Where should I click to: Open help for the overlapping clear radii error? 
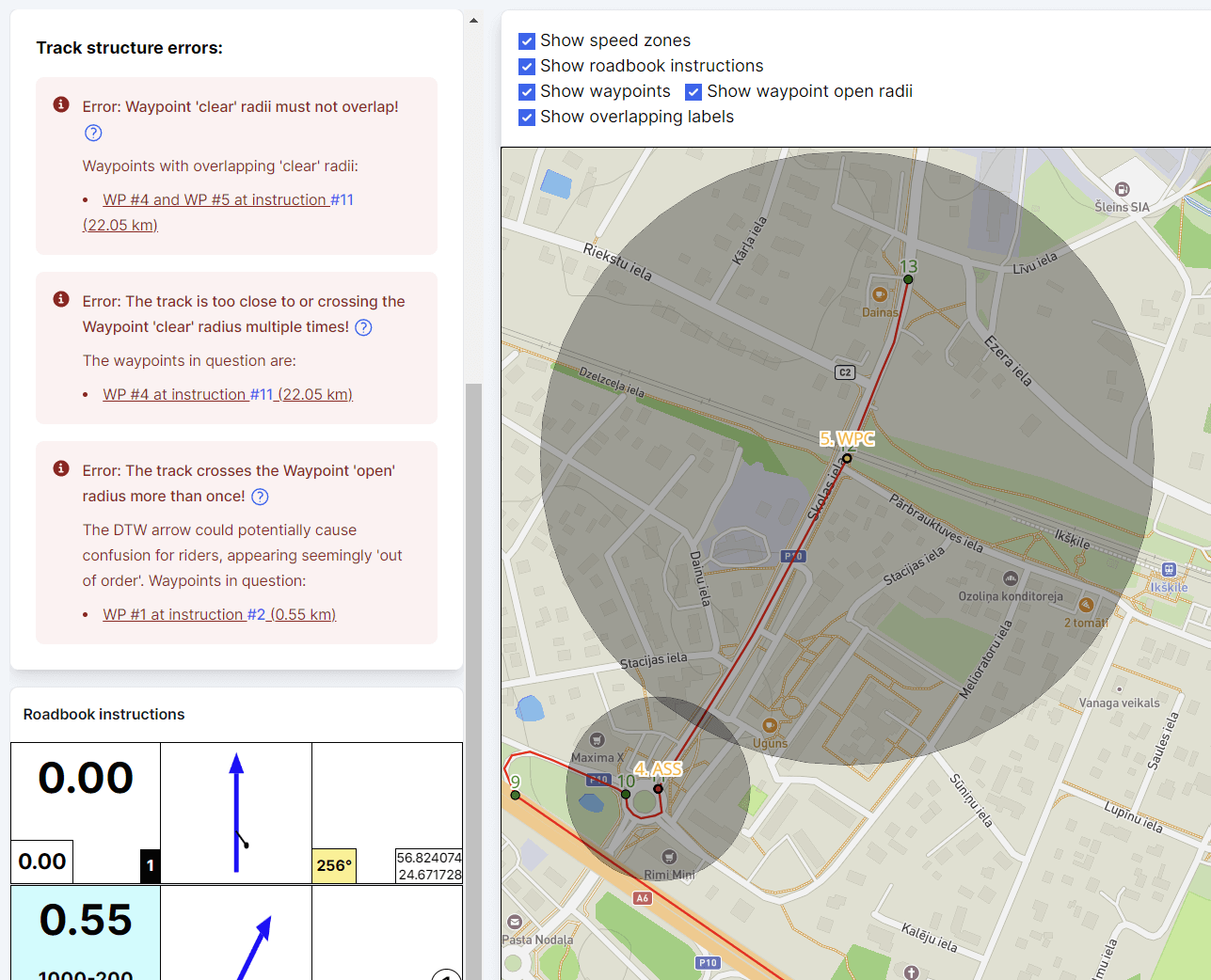pos(93,133)
